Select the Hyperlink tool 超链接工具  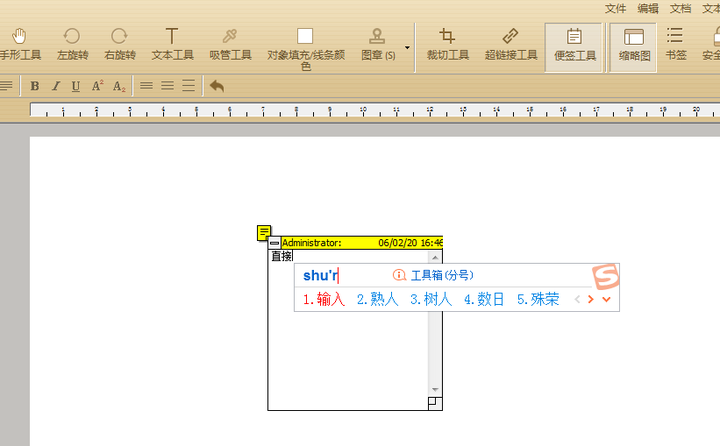point(511,45)
